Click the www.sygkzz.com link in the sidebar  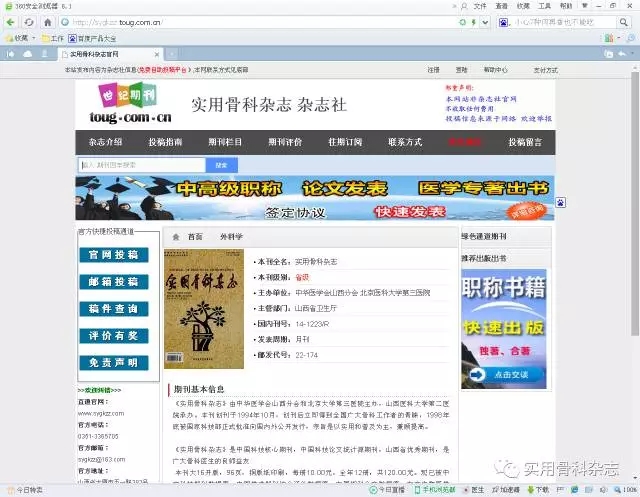[x=101, y=413]
